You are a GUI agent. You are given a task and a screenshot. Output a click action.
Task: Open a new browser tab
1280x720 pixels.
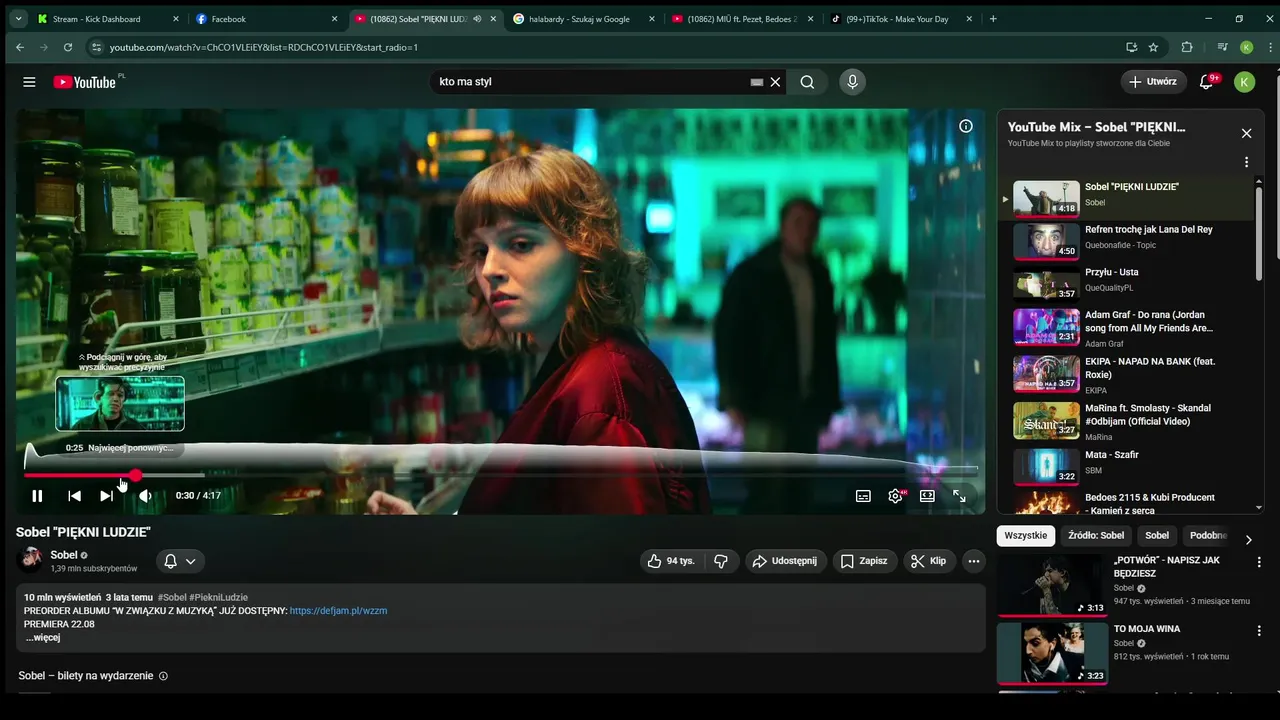point(993,19)
